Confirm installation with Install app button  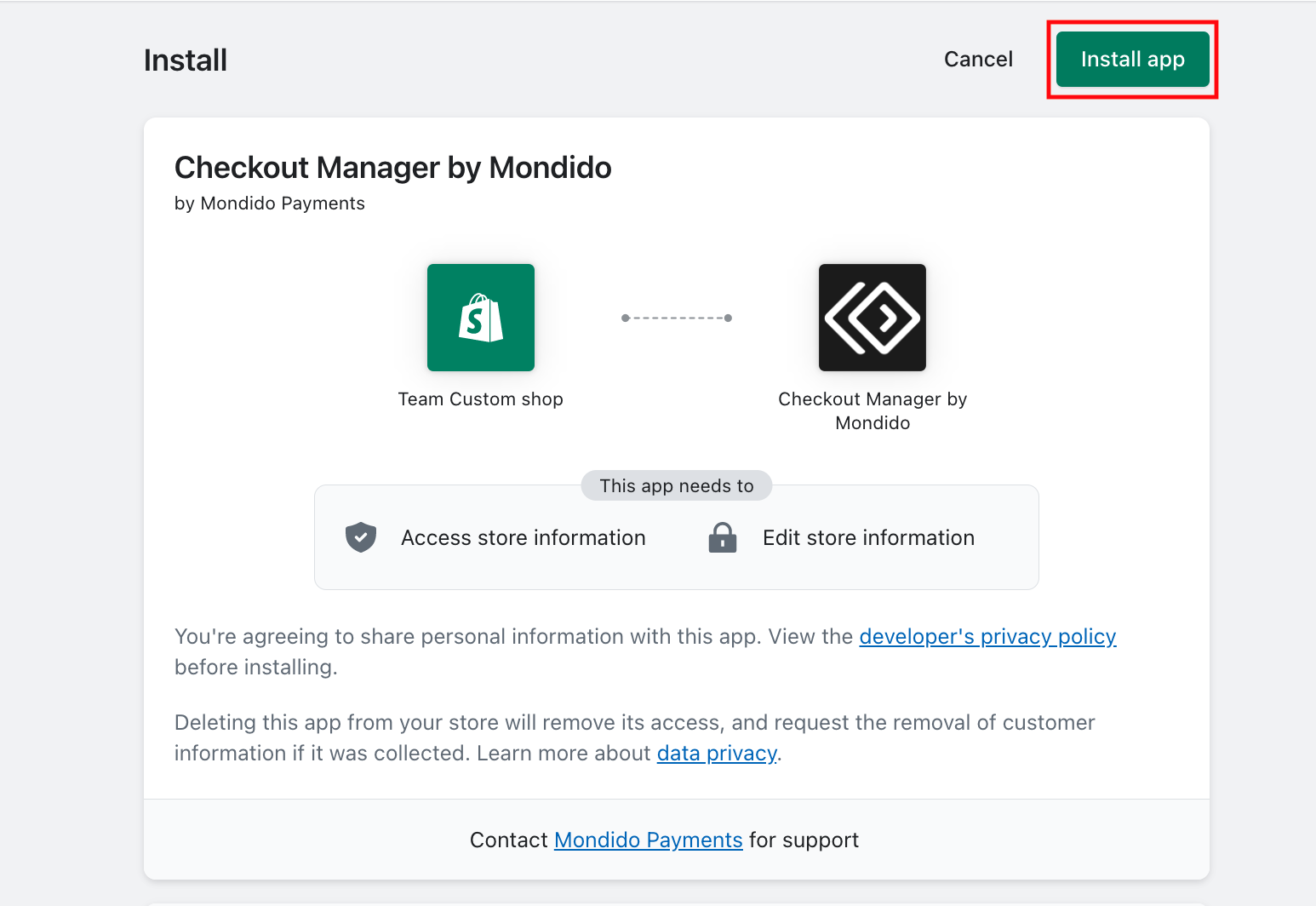point(1133,60)
